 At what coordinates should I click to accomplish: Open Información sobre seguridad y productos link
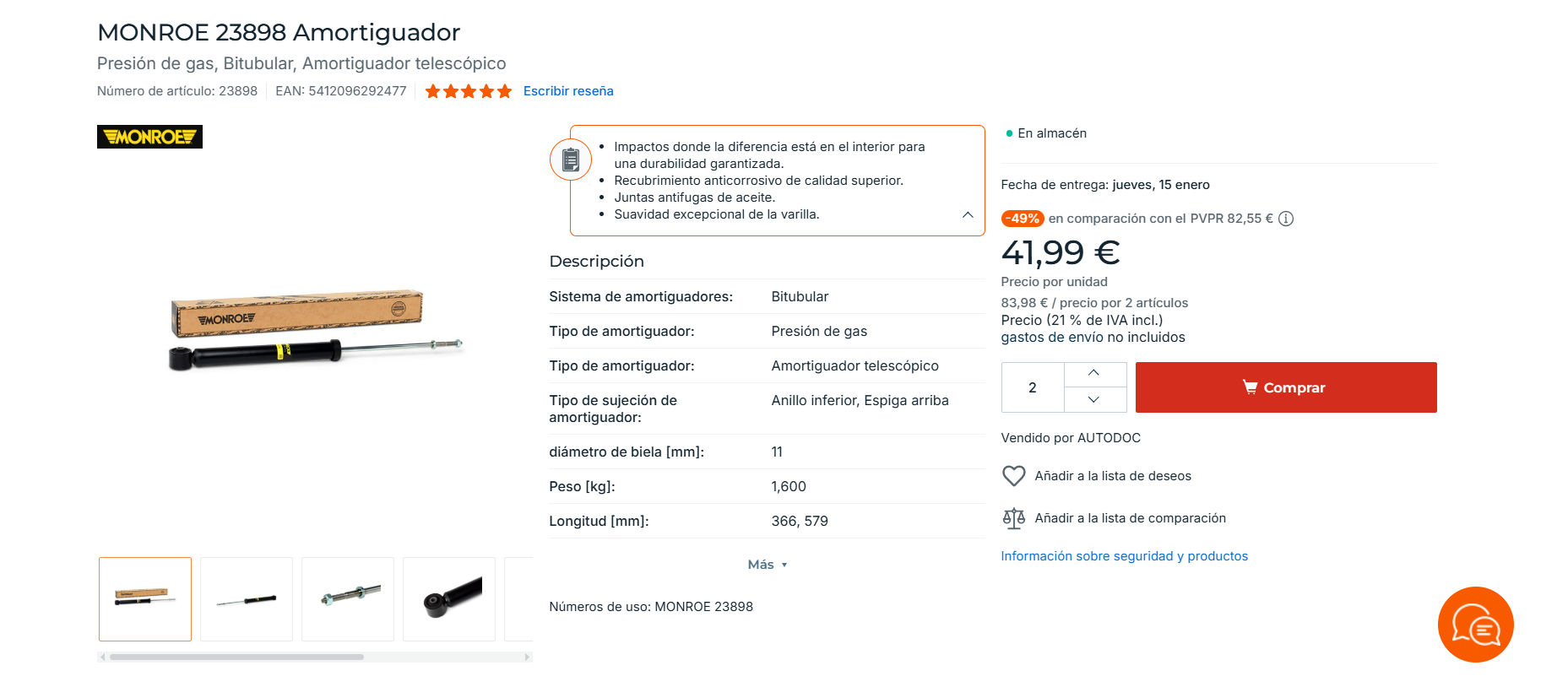coord(1124,556)
